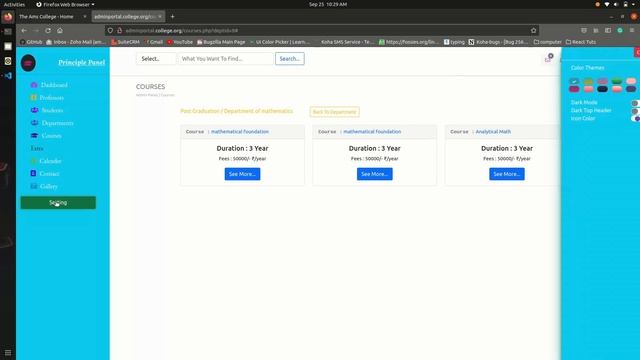
Task: Click the Search... button
Action: pyautogui.click(x=290, y=59)
